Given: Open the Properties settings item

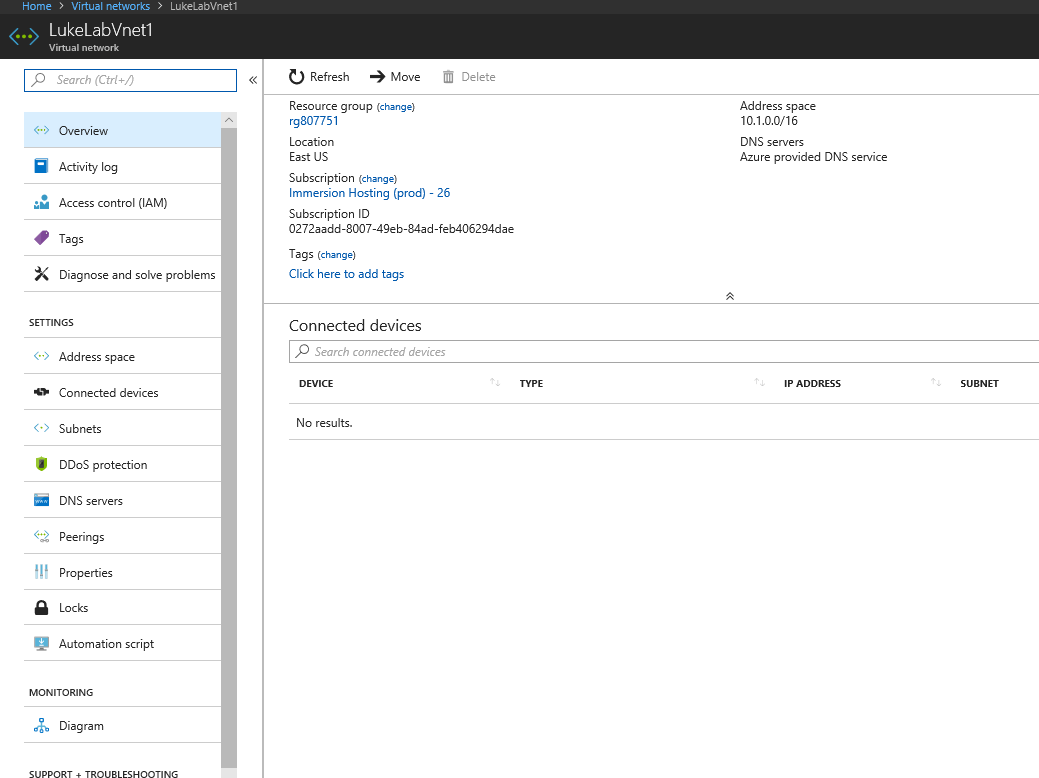Looking at the screenshot, I should tap(123, 572).
